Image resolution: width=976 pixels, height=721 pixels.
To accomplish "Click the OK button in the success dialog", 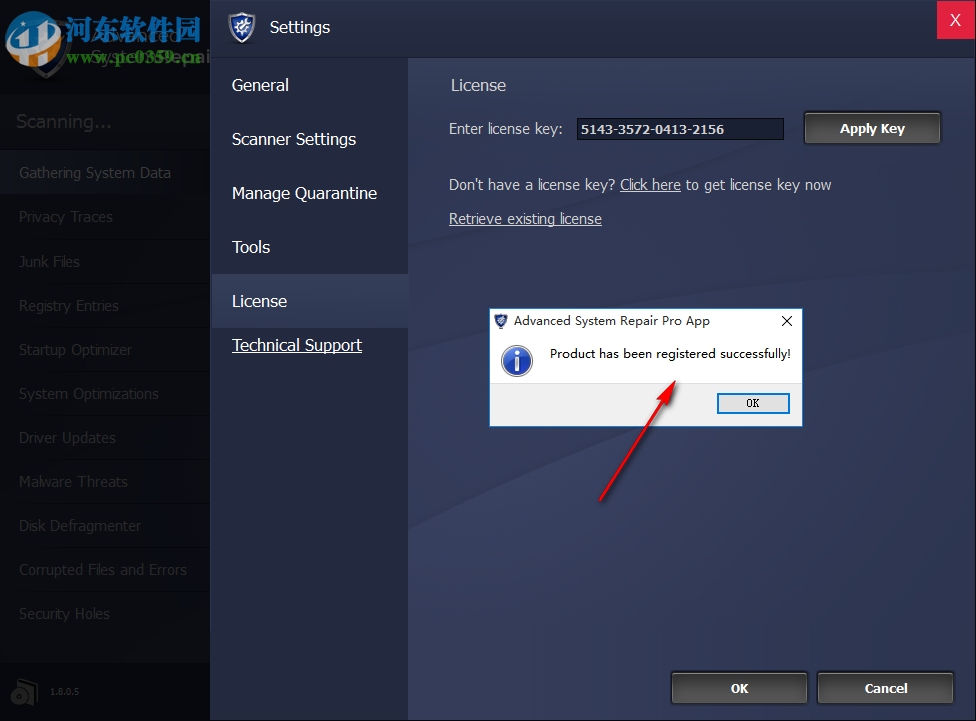I will point(753,402).
